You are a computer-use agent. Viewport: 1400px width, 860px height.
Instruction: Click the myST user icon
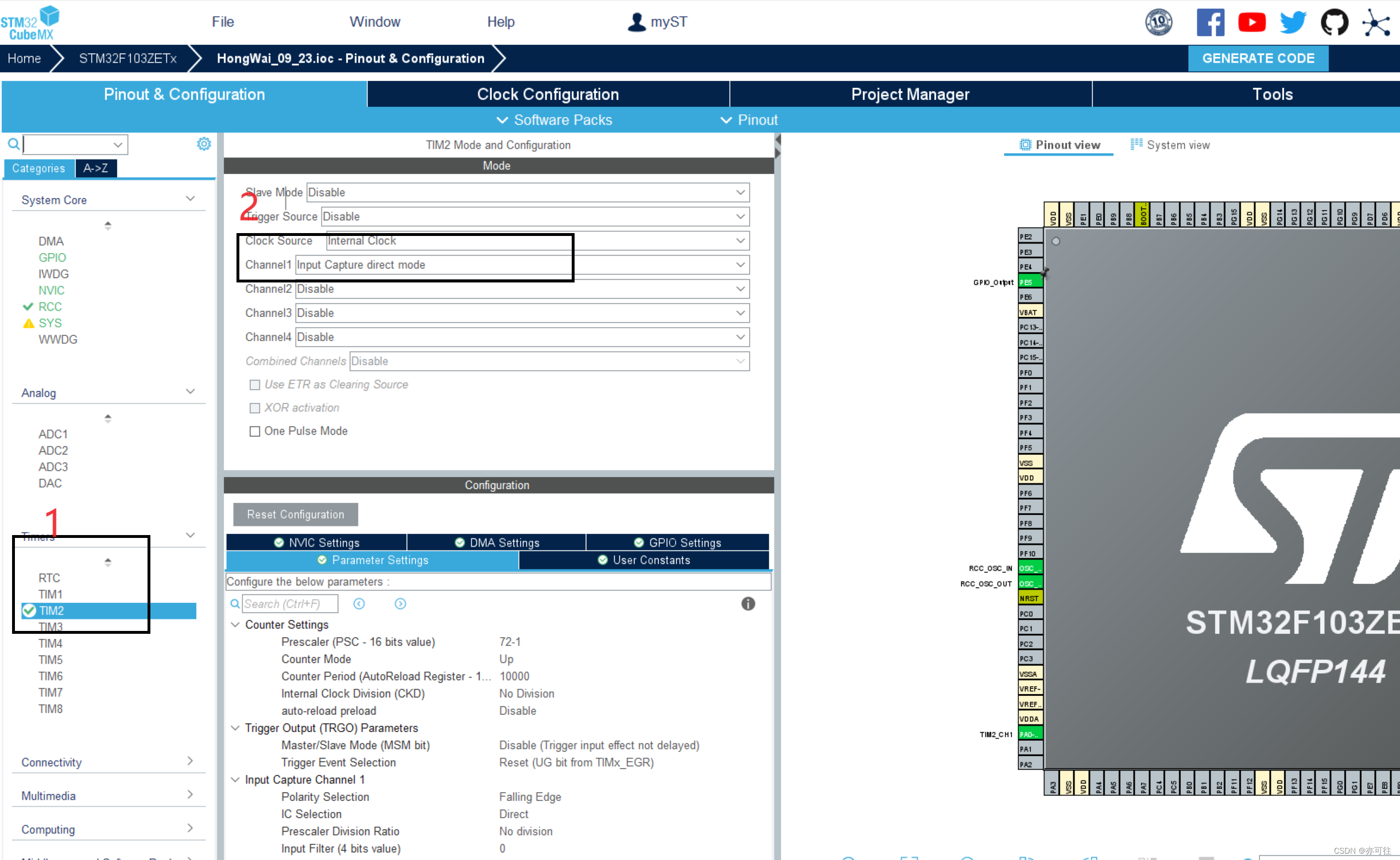[x=636, y=22]
